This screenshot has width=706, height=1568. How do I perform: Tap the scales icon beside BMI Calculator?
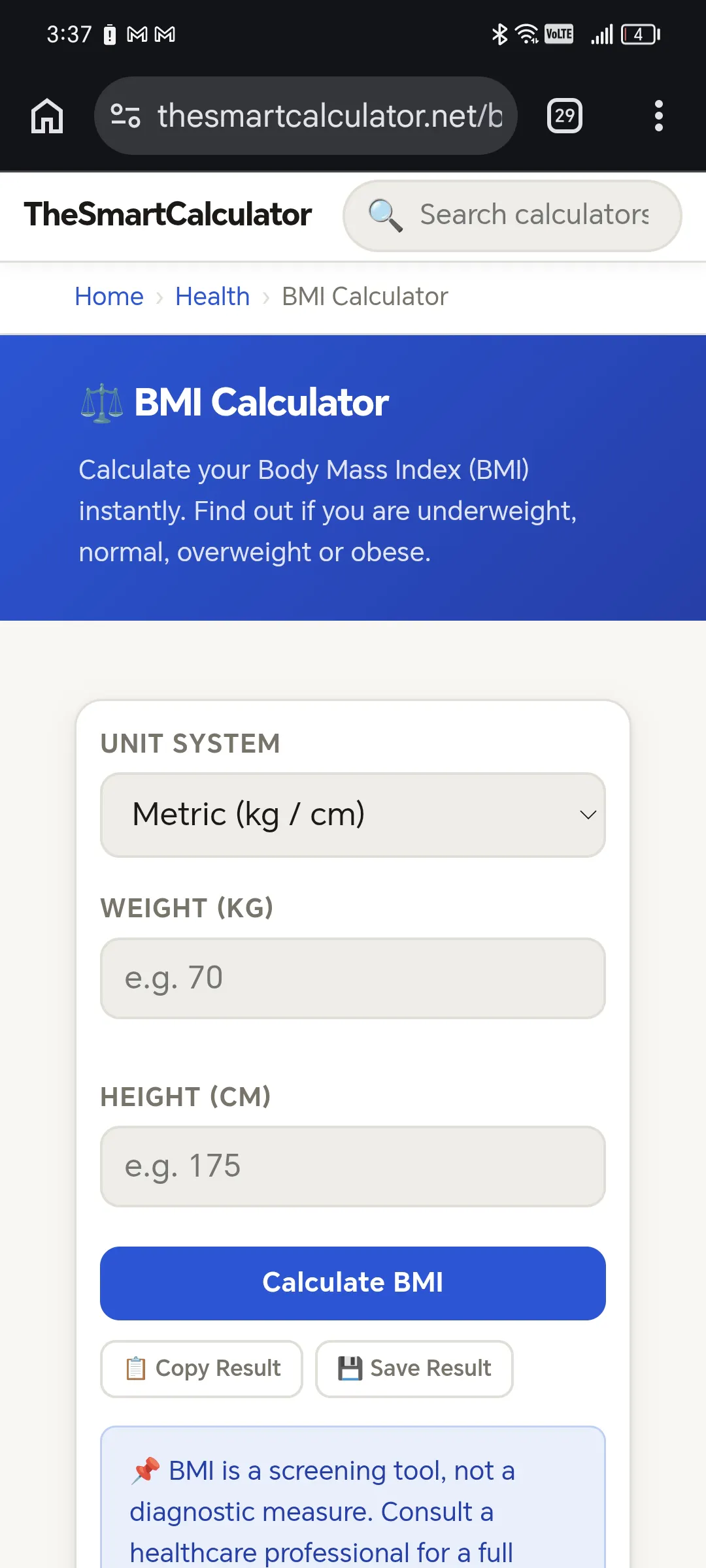point(101,403)
